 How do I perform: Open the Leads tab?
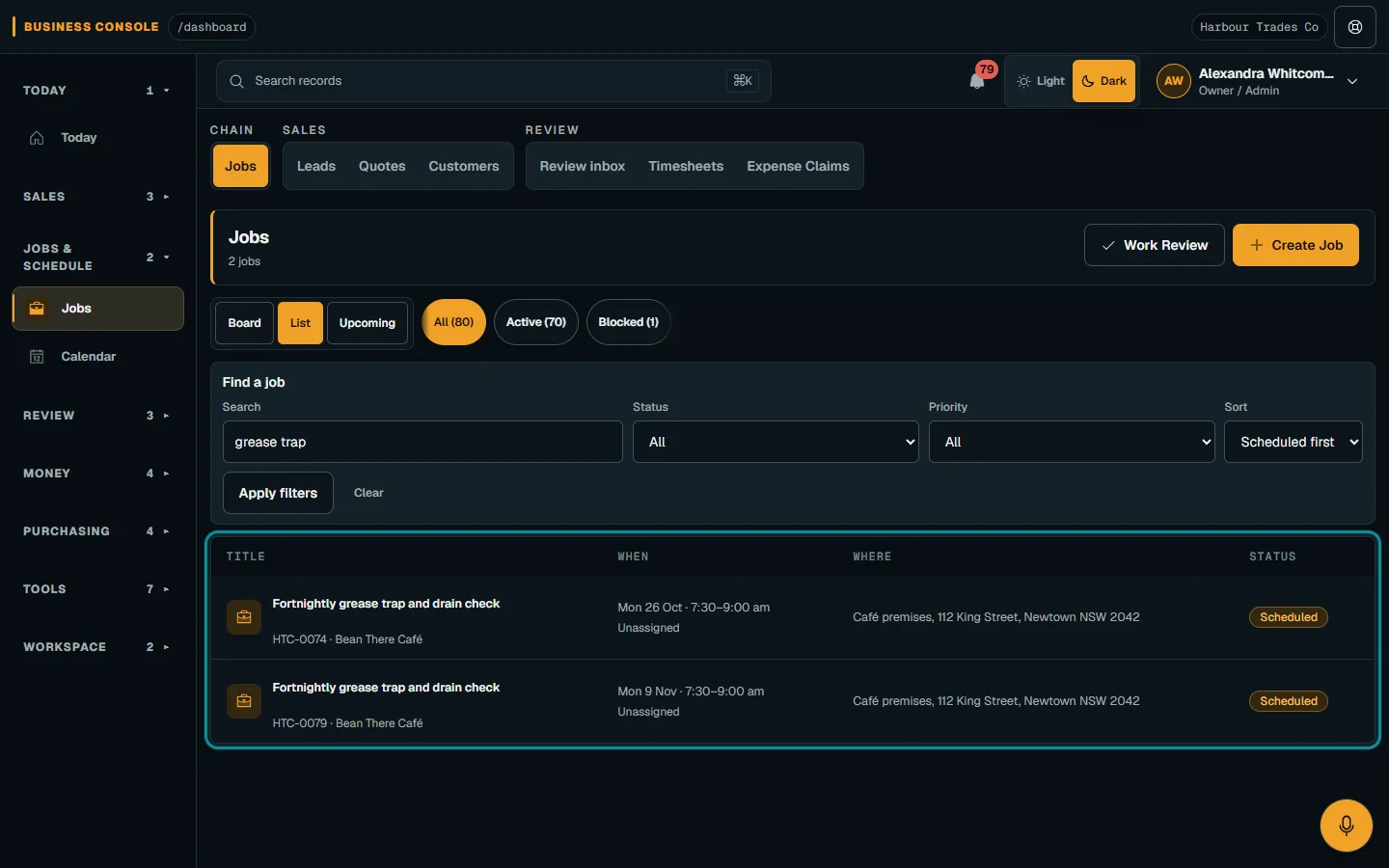click(x=316, y=166)
